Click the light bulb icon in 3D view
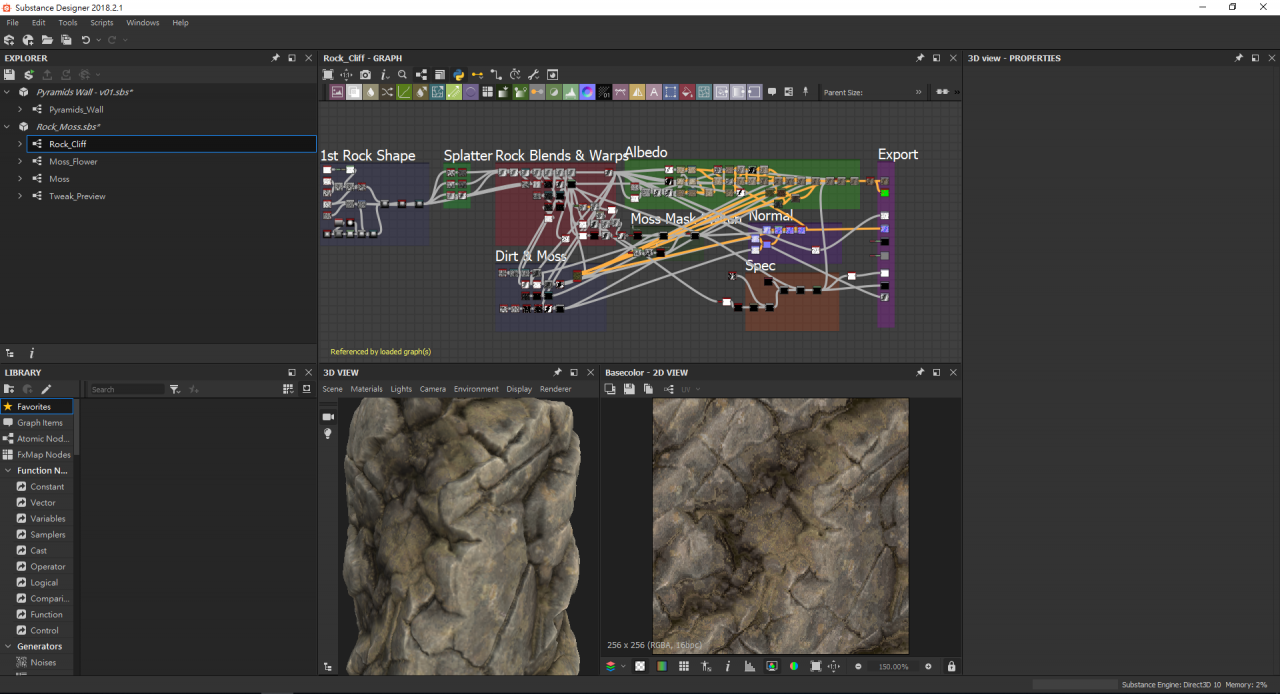Screen dimensions: 1280x694 (327, 434)
